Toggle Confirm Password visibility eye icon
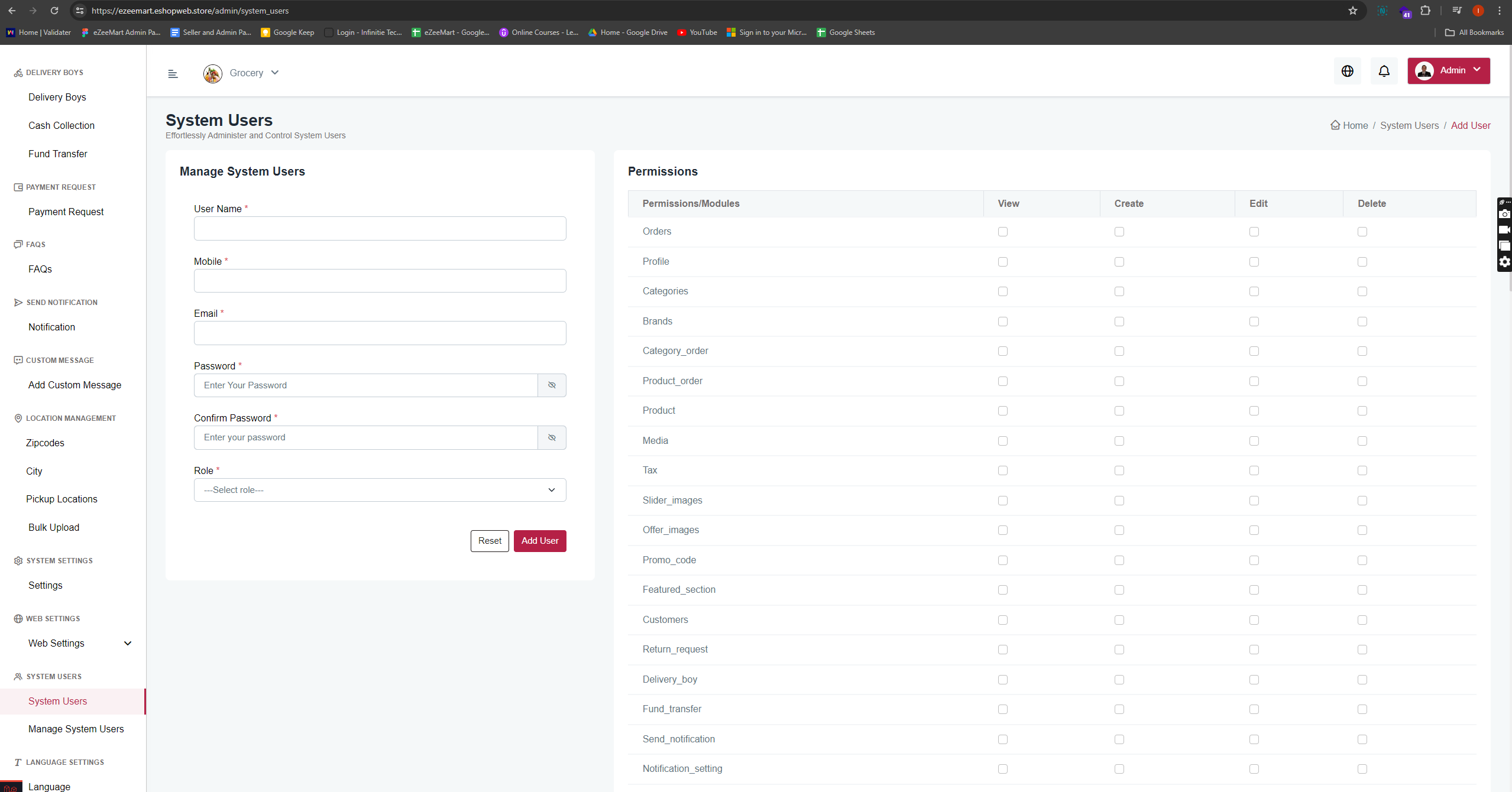The height and width of the screenshot is (792, 1512). coord(552,438)
